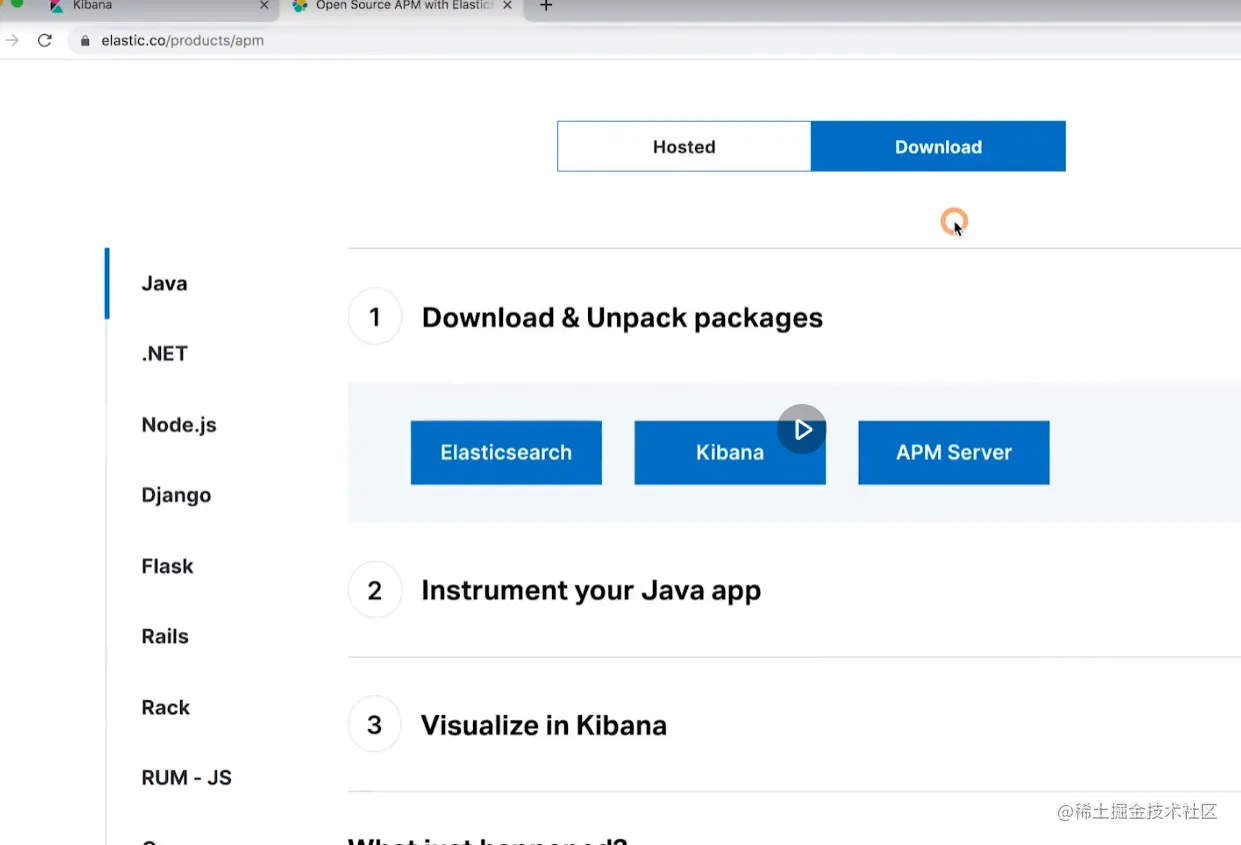Click the browser forward arrow

(x=11, y=41)
